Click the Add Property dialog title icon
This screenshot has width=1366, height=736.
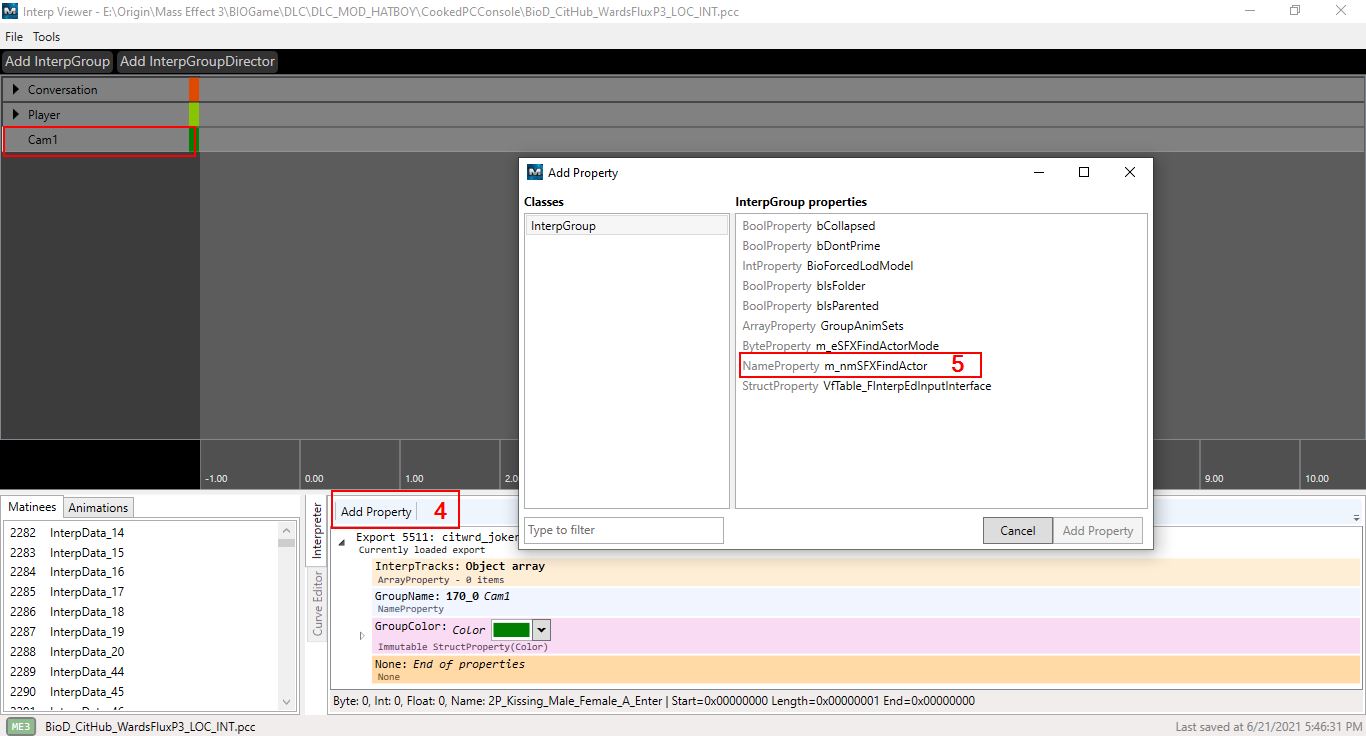[x=534, y=172]
